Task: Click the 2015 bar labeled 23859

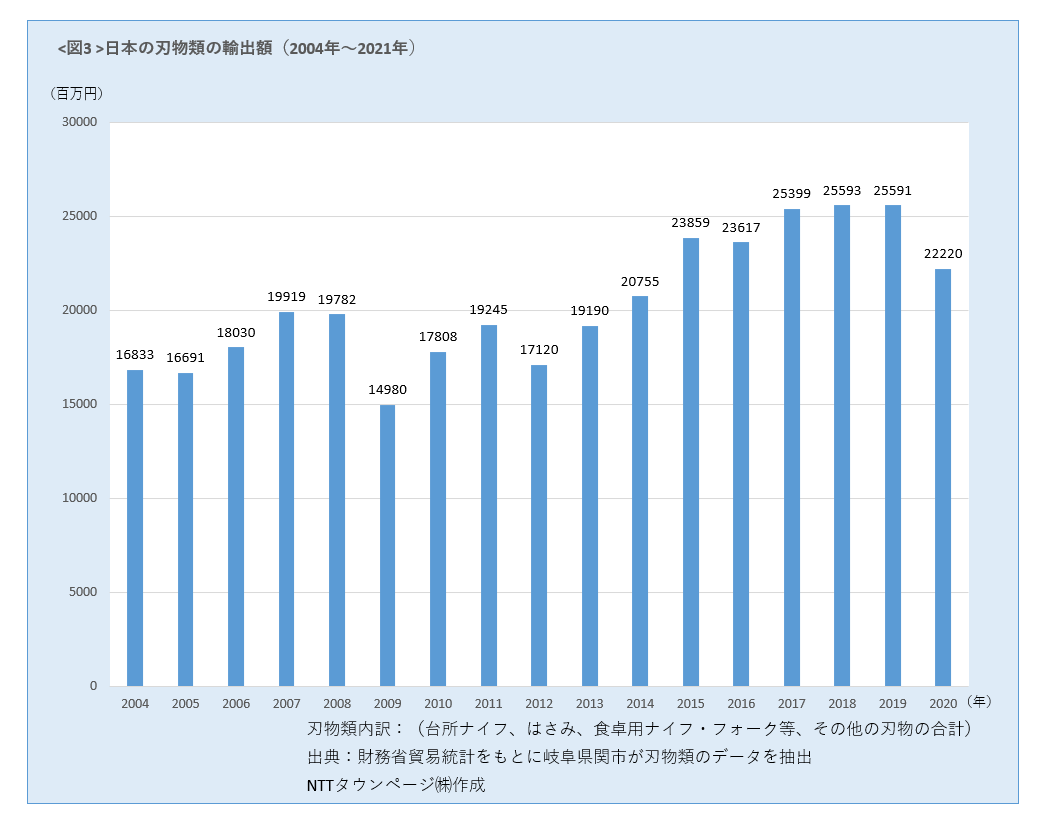Action: point(691,460)
